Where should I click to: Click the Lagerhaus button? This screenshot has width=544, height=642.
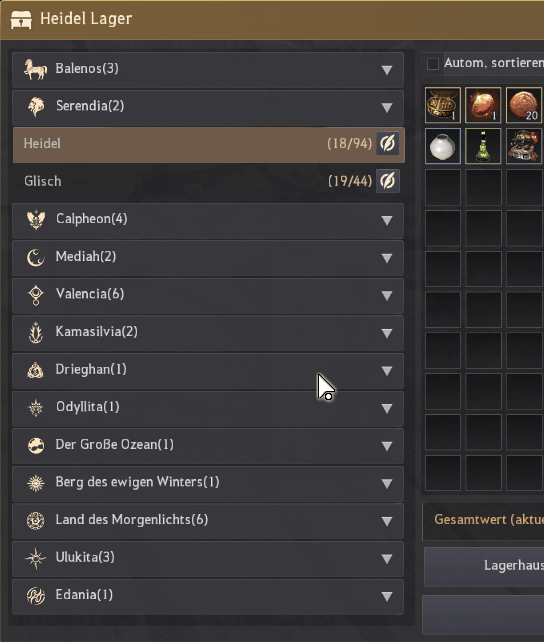tap(484, 566)
